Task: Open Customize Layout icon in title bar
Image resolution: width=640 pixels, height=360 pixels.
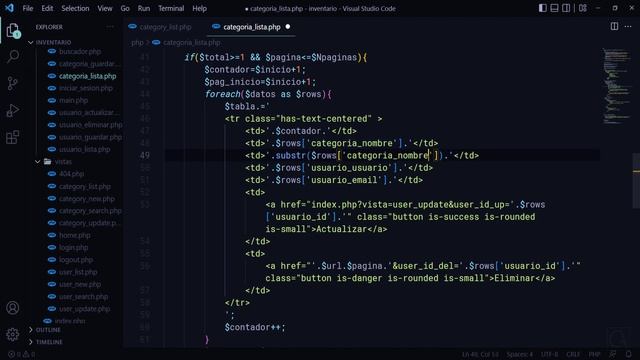Action: (x=583, y=8)
